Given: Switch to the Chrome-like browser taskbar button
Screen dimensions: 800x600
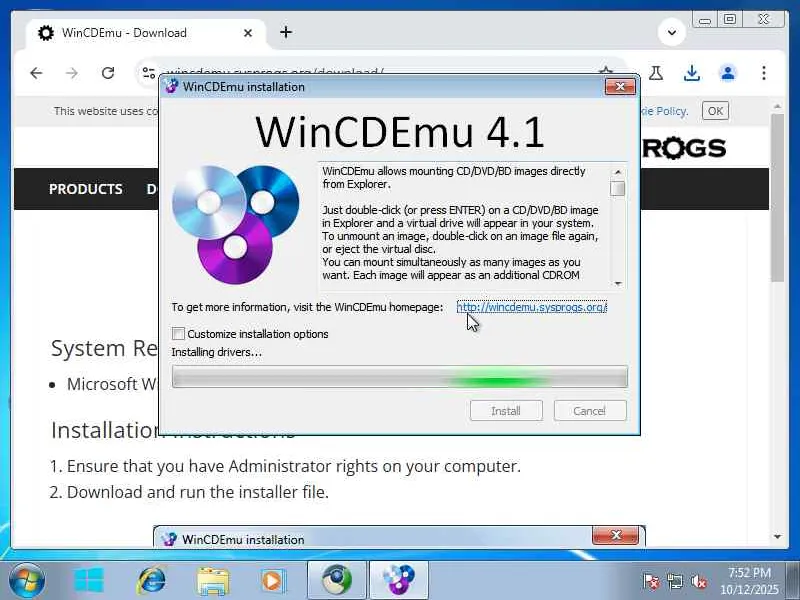Looking at the screenshot, I should pos(337,580).
